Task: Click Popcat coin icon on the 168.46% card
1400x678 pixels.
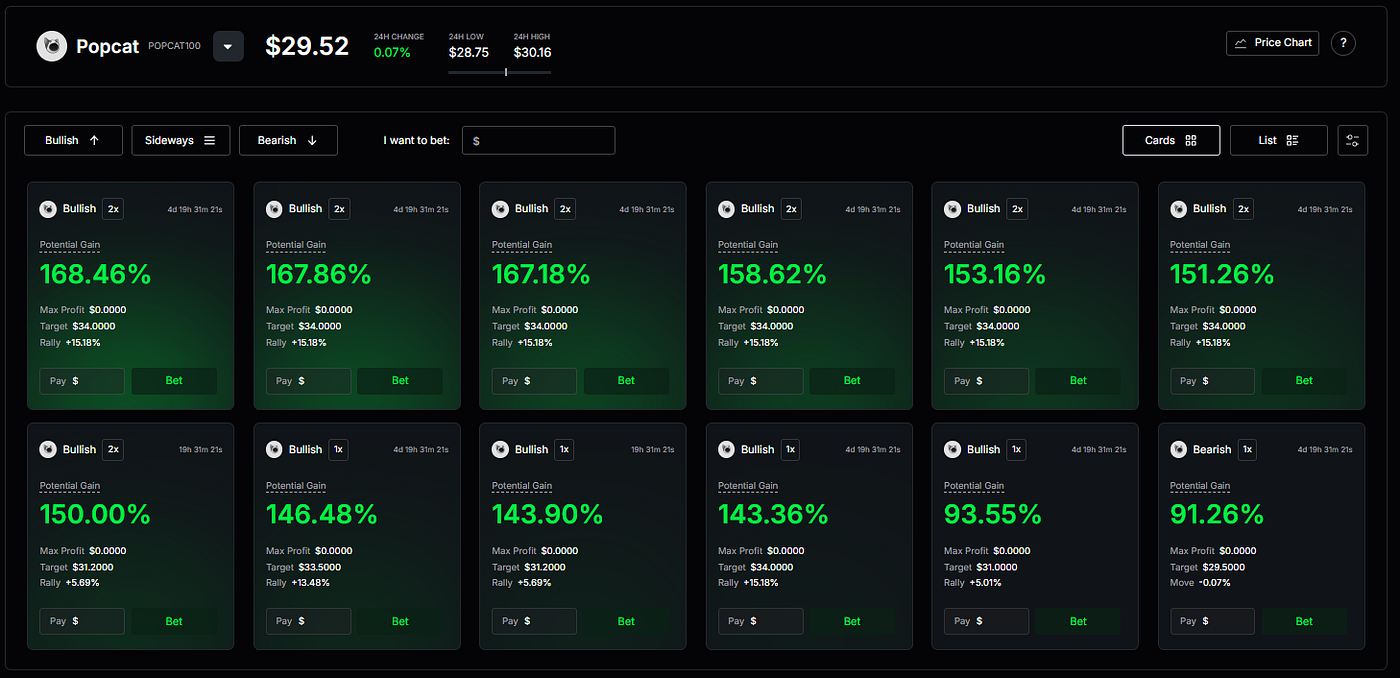Action: (48, 209)
